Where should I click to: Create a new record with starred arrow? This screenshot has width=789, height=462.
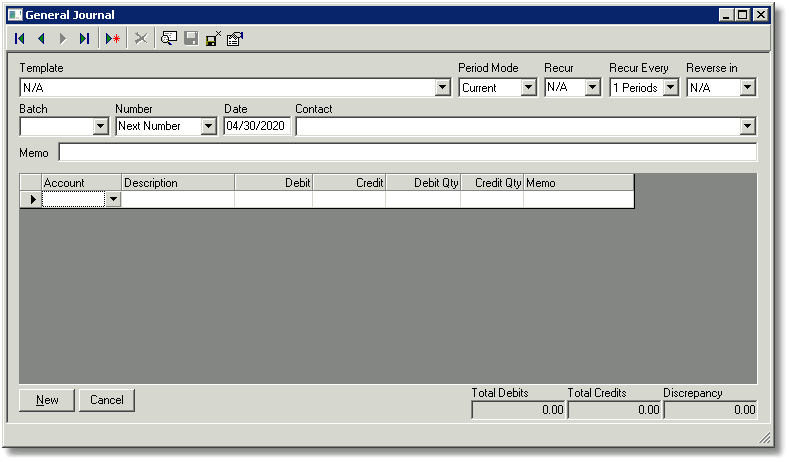click(113, 38)
